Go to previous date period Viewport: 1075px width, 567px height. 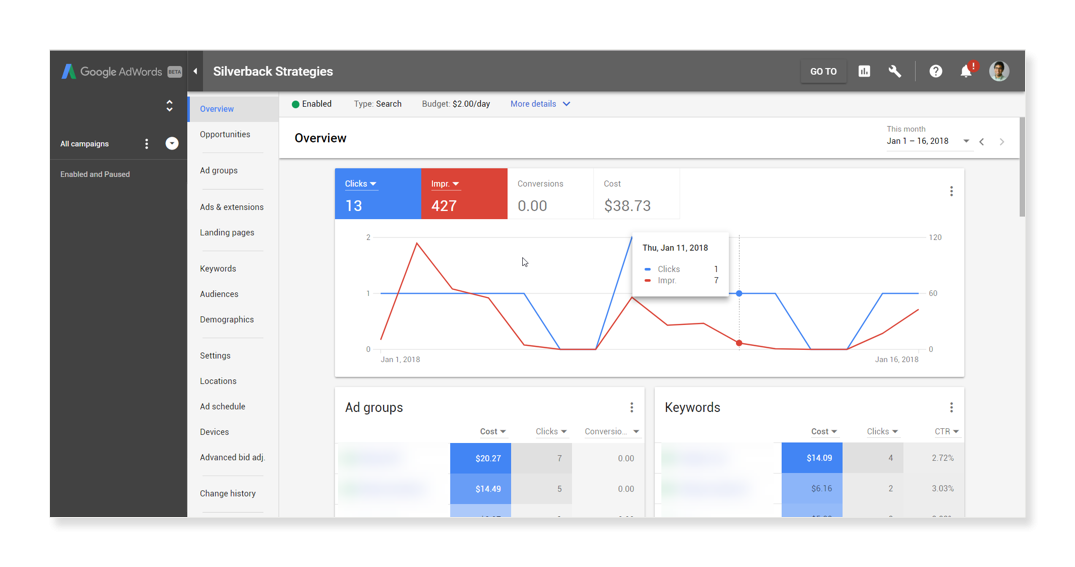pos(982,142)
